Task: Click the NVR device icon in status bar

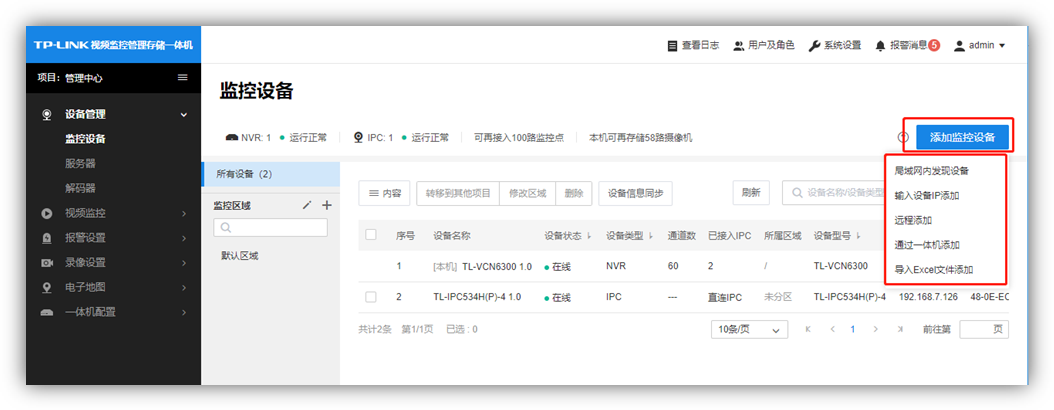Action: click(231, 138)
